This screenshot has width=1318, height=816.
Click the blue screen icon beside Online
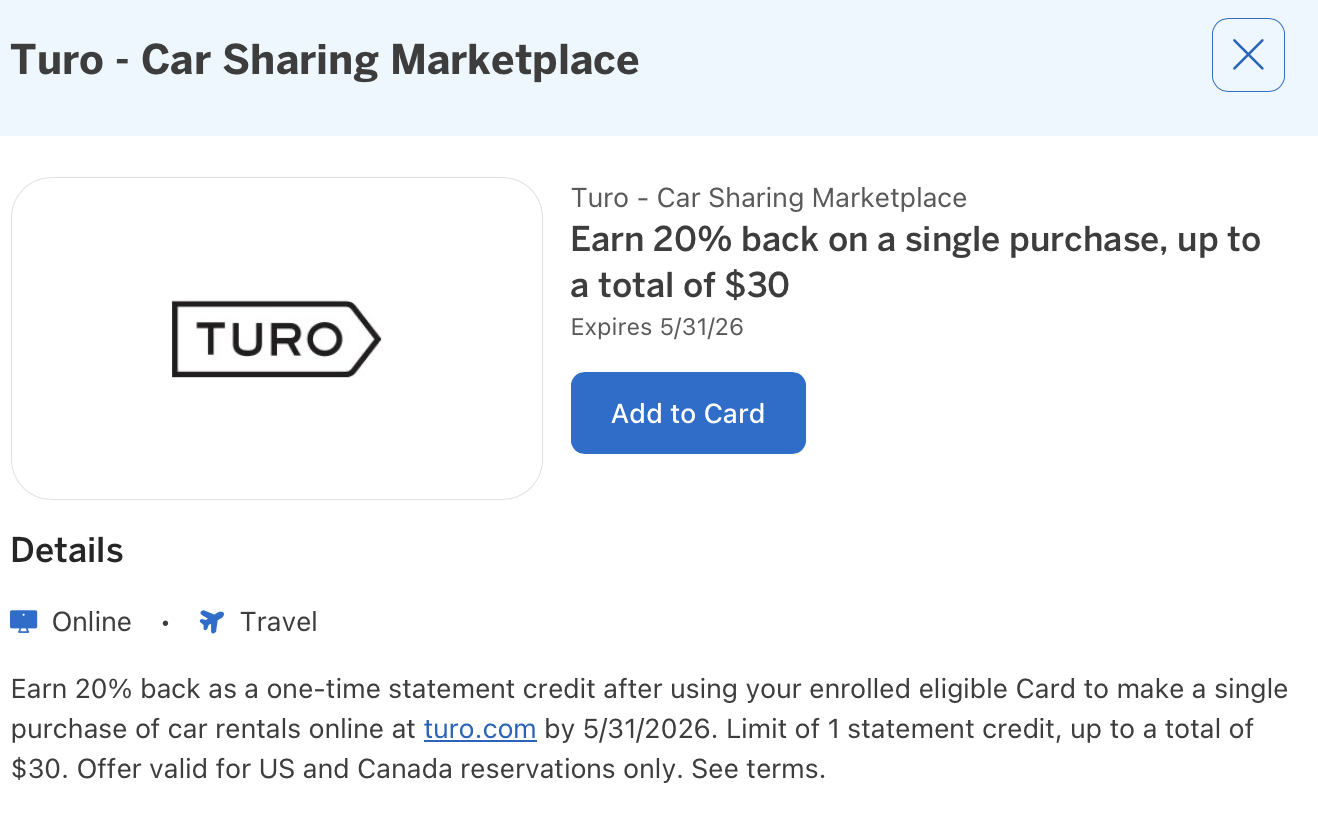click(x=22, y=621)
